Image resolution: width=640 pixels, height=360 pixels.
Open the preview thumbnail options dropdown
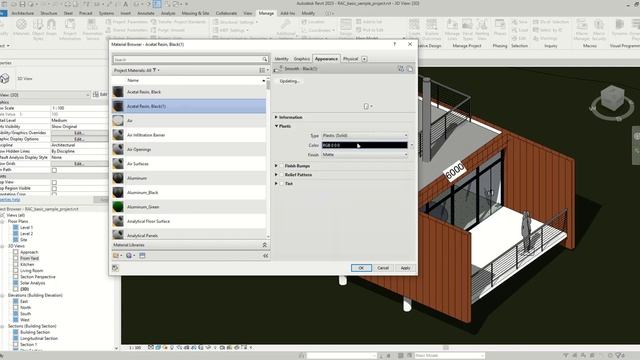[368, 107]
